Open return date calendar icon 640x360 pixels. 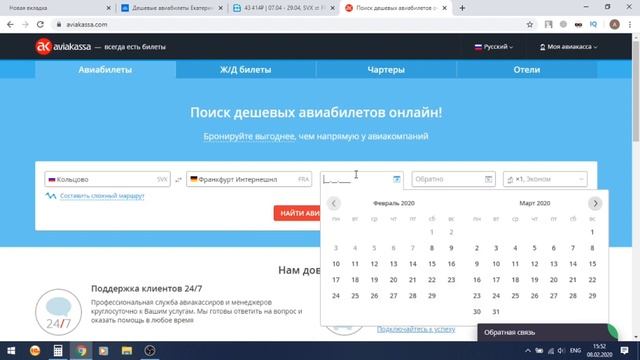point(488,179)
